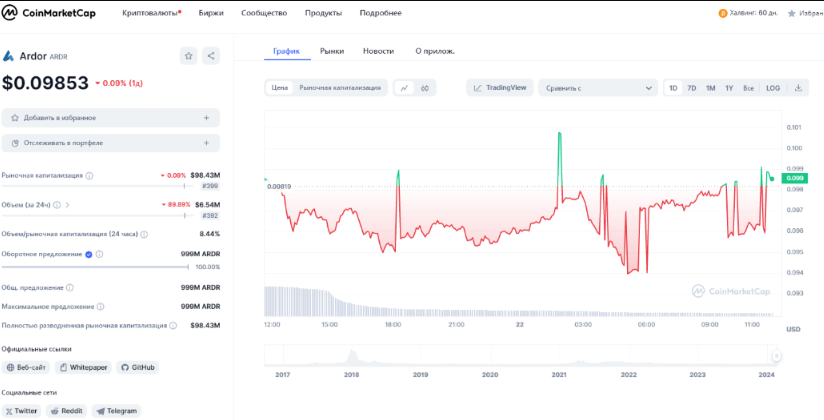This screenshot has width=824, height=420.
Task: Show info for Оборотное предложение
Action: point(99,254)
